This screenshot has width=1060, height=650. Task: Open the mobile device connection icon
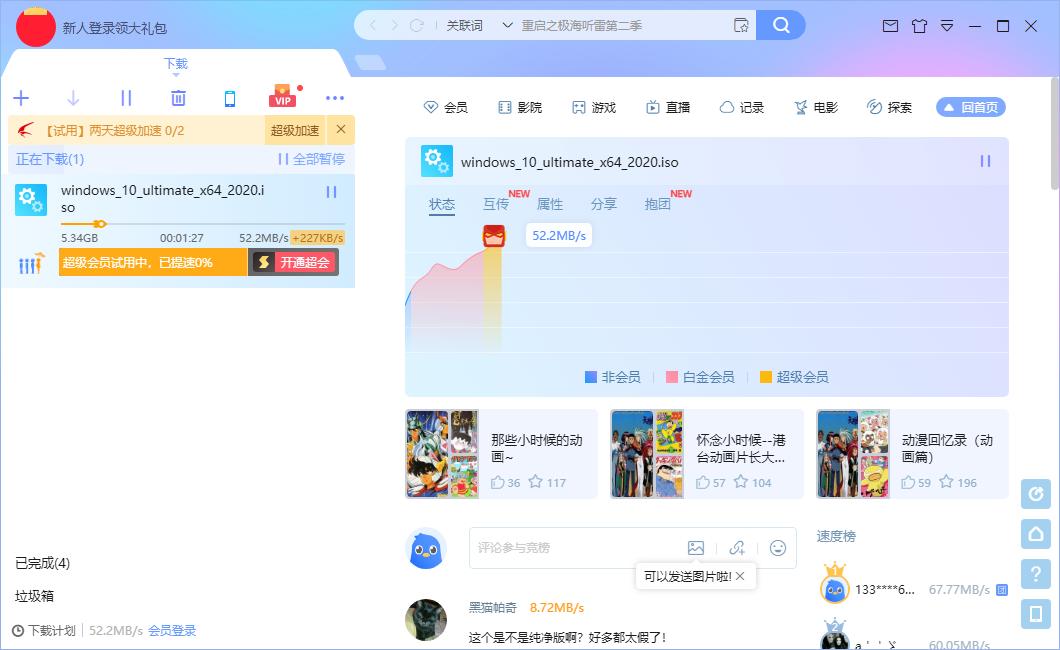click(231, 98)
